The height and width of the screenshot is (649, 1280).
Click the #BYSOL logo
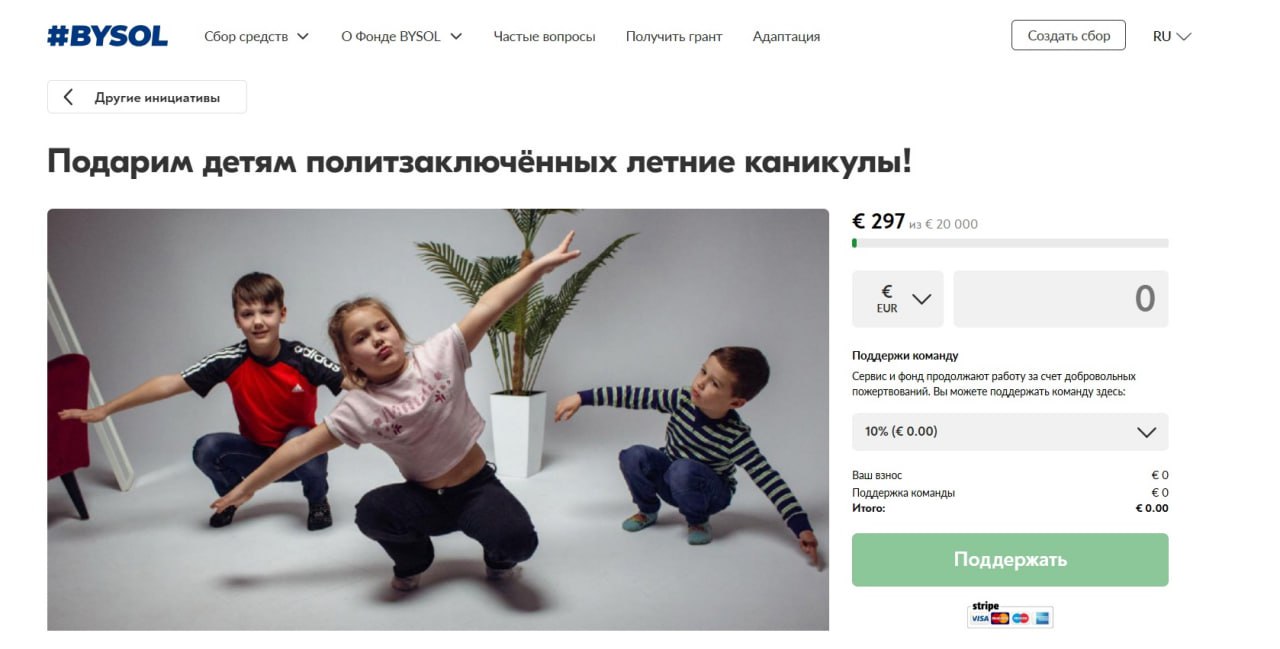tap(107, 36)
